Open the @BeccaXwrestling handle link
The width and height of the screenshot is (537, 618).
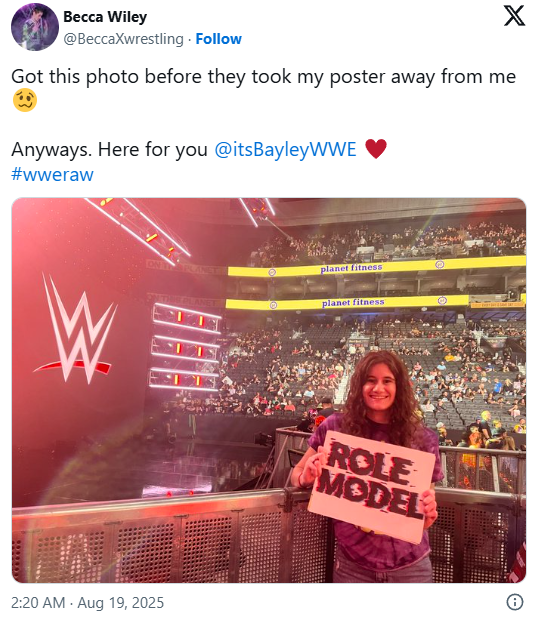pyautogui.click(x=123, y=39)
